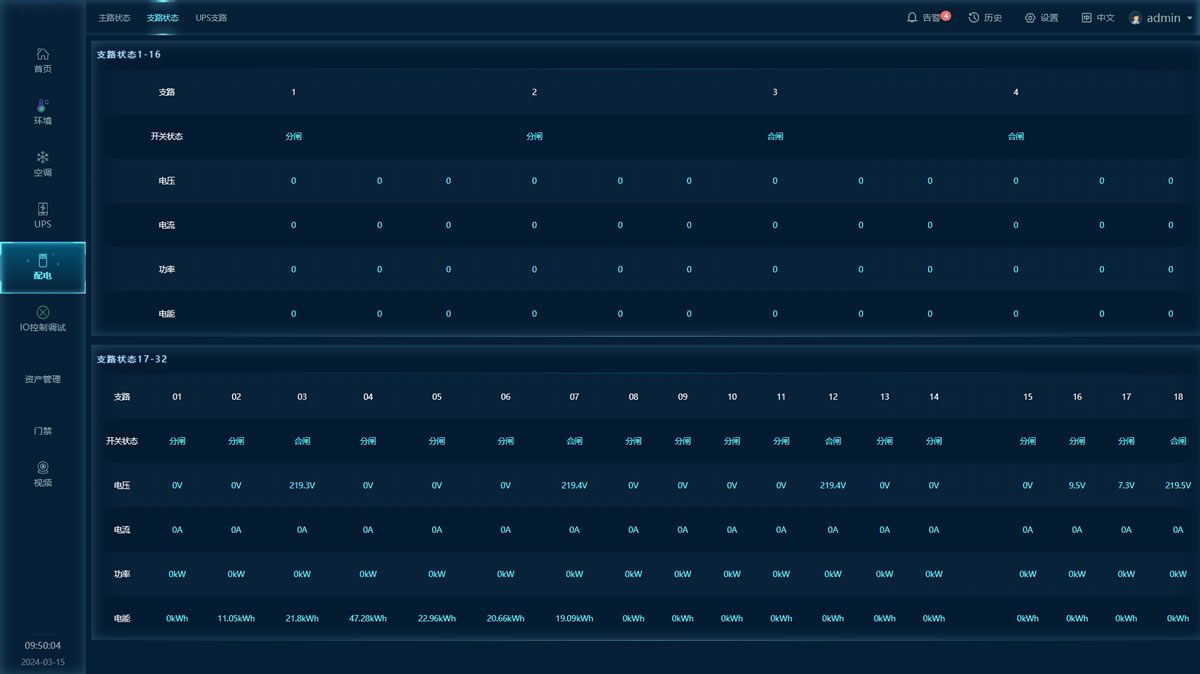
Task: Click the 47.28kWh energy value for branch 04
Action: click(x=368, y=618)
